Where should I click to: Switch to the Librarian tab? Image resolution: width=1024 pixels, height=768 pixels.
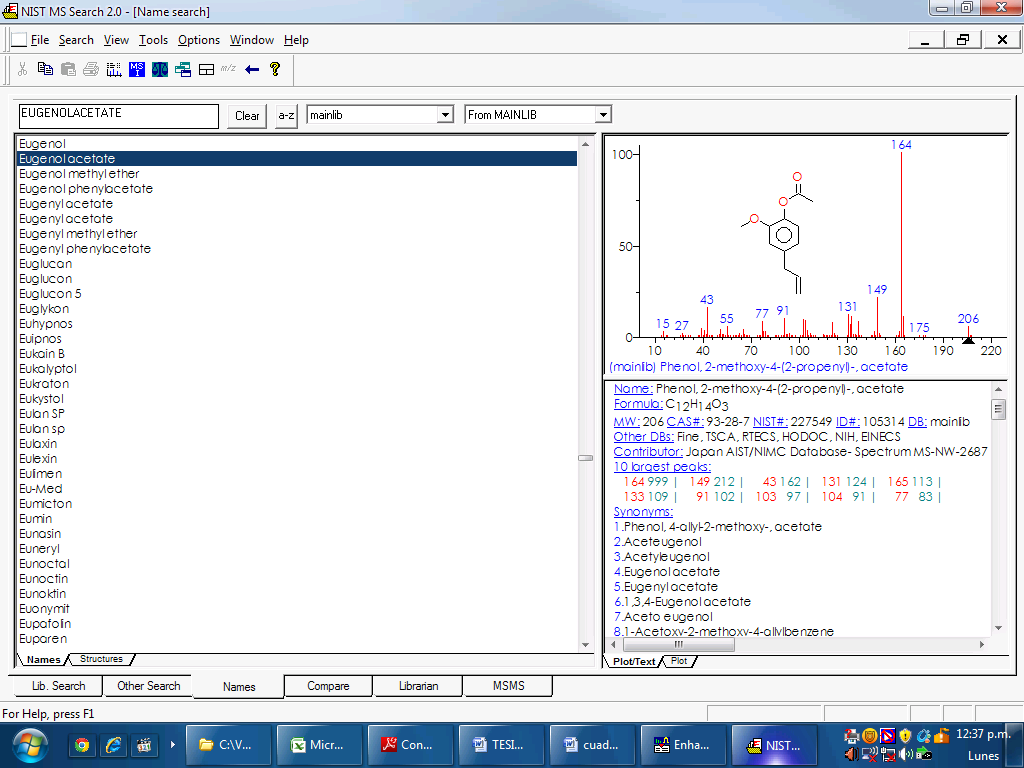pyautogui.click(x=419, y=686)
